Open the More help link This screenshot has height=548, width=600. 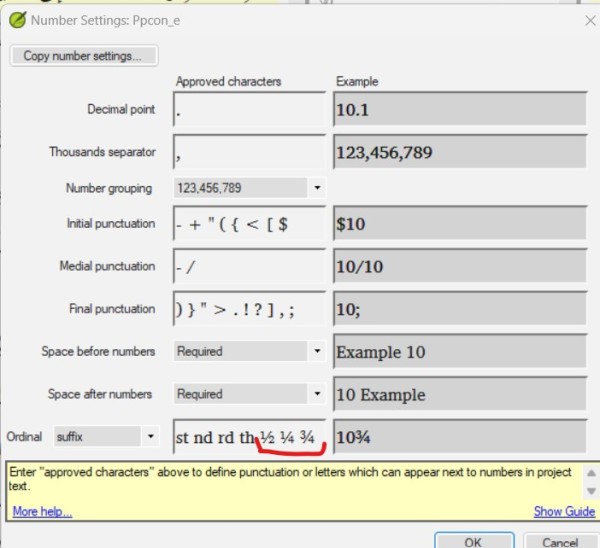[42, 512]
